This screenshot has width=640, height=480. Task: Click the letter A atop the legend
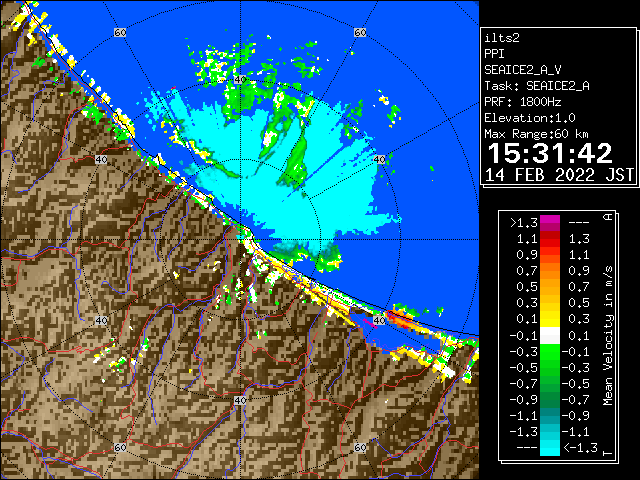tap(608, 217)
